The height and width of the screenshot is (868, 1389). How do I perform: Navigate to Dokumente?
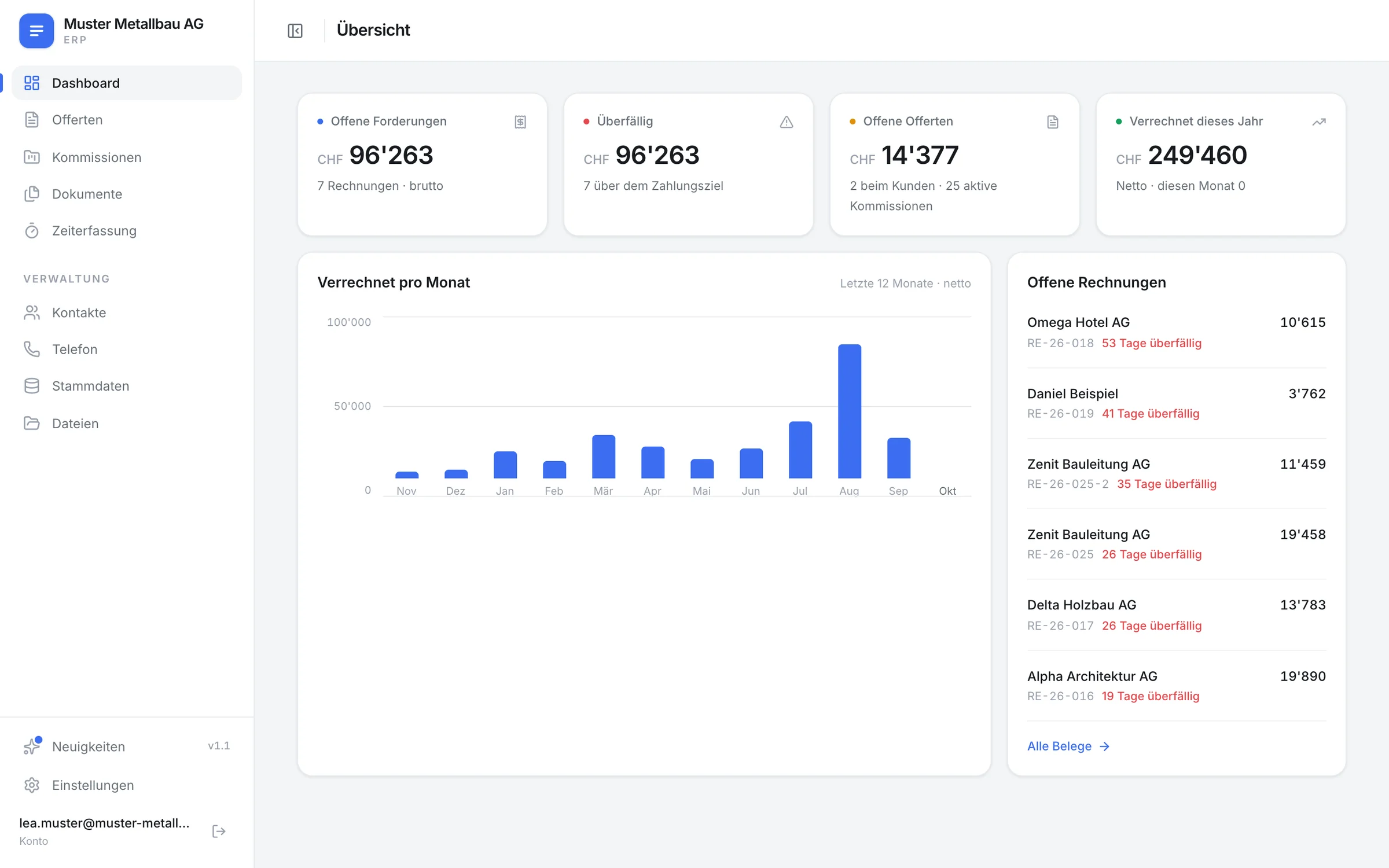coord(127,194)
